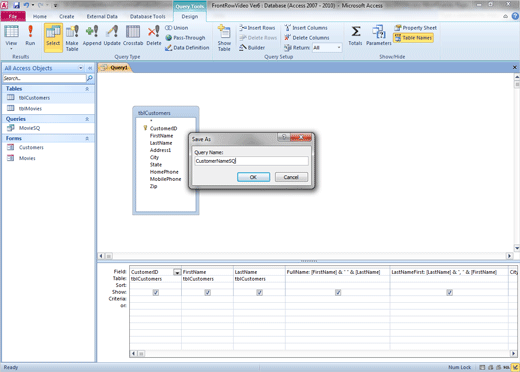Switch to the External Data ribbon tab
520x372 pixels.
[102, 16]
